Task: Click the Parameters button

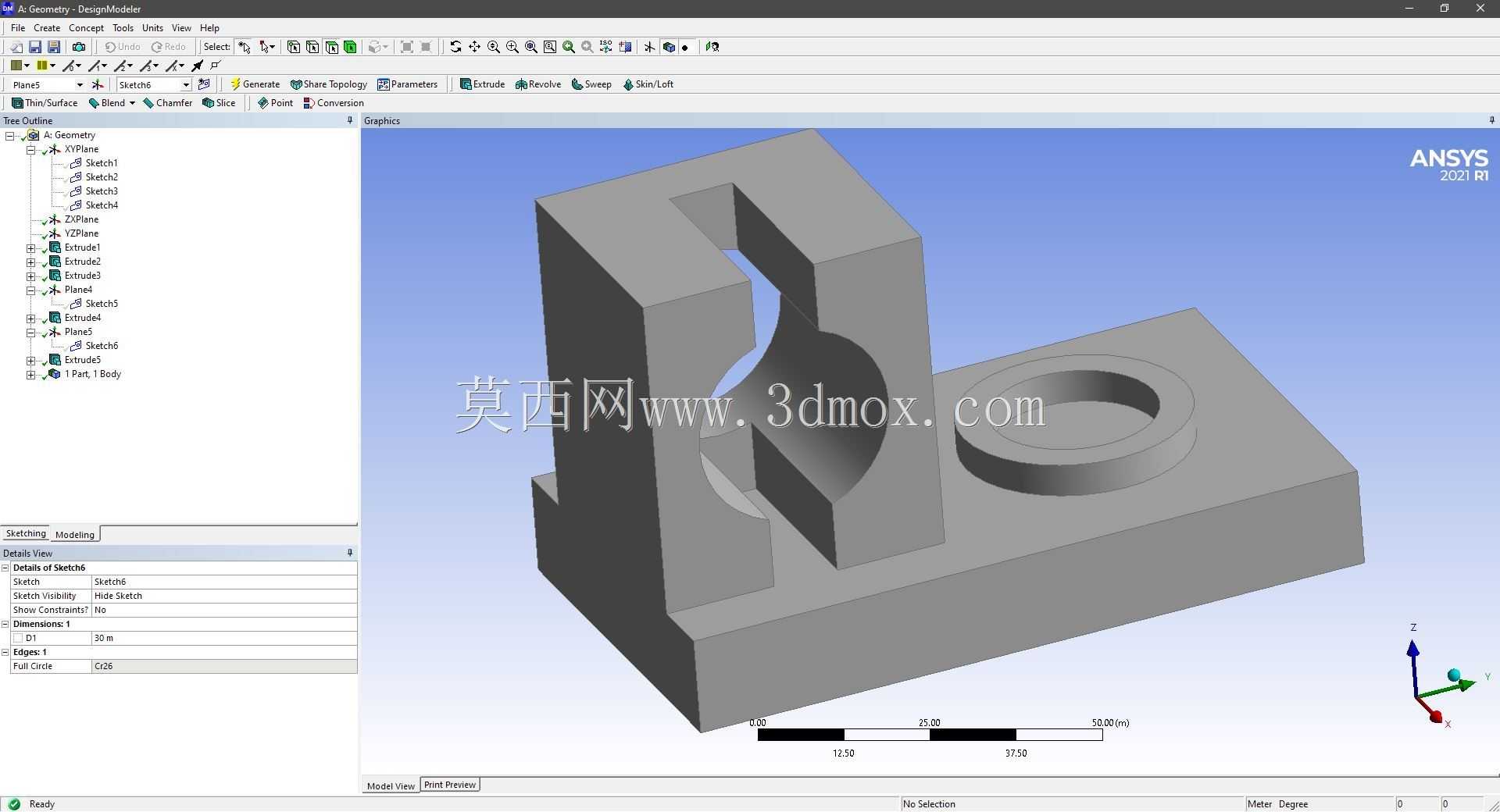Action: [x=407, y=84]
